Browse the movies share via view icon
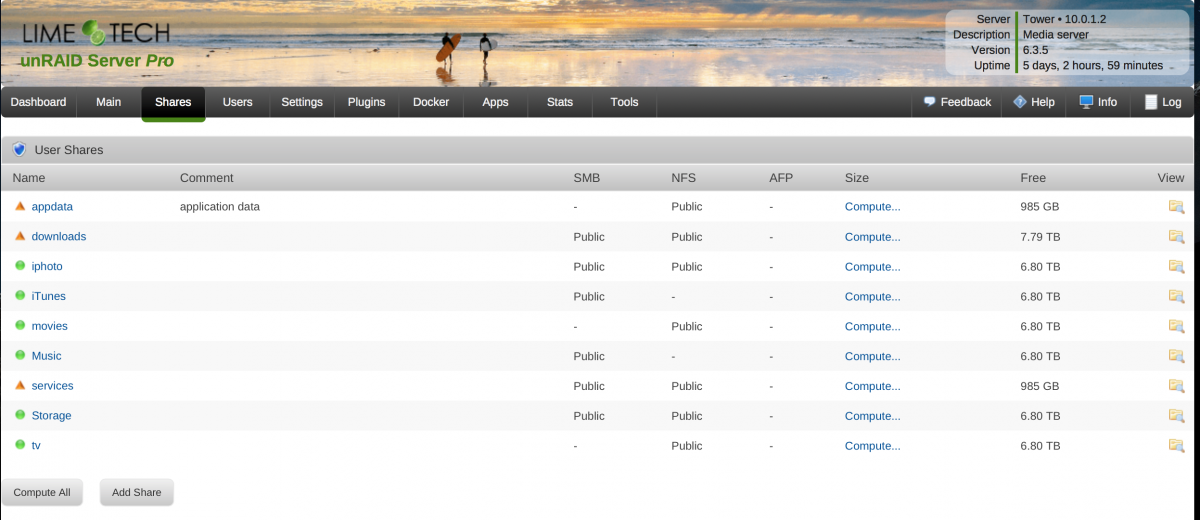Image resolution: width=1200 pixels, height=520 pixels. point(1176,326)
